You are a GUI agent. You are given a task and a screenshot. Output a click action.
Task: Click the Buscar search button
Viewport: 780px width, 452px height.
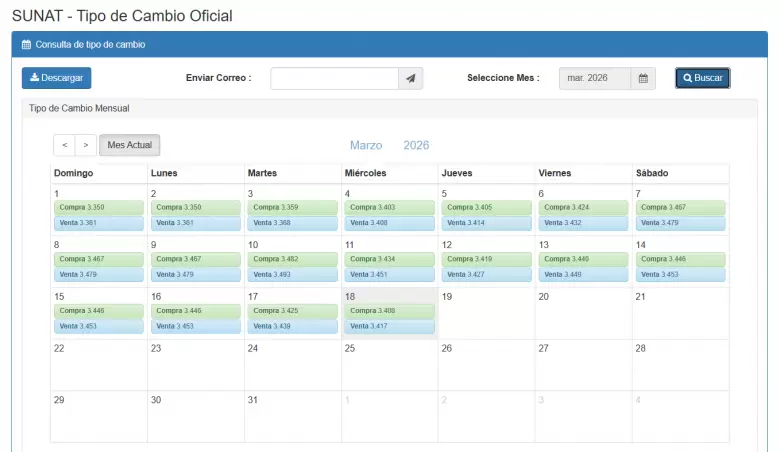point(702,78)
